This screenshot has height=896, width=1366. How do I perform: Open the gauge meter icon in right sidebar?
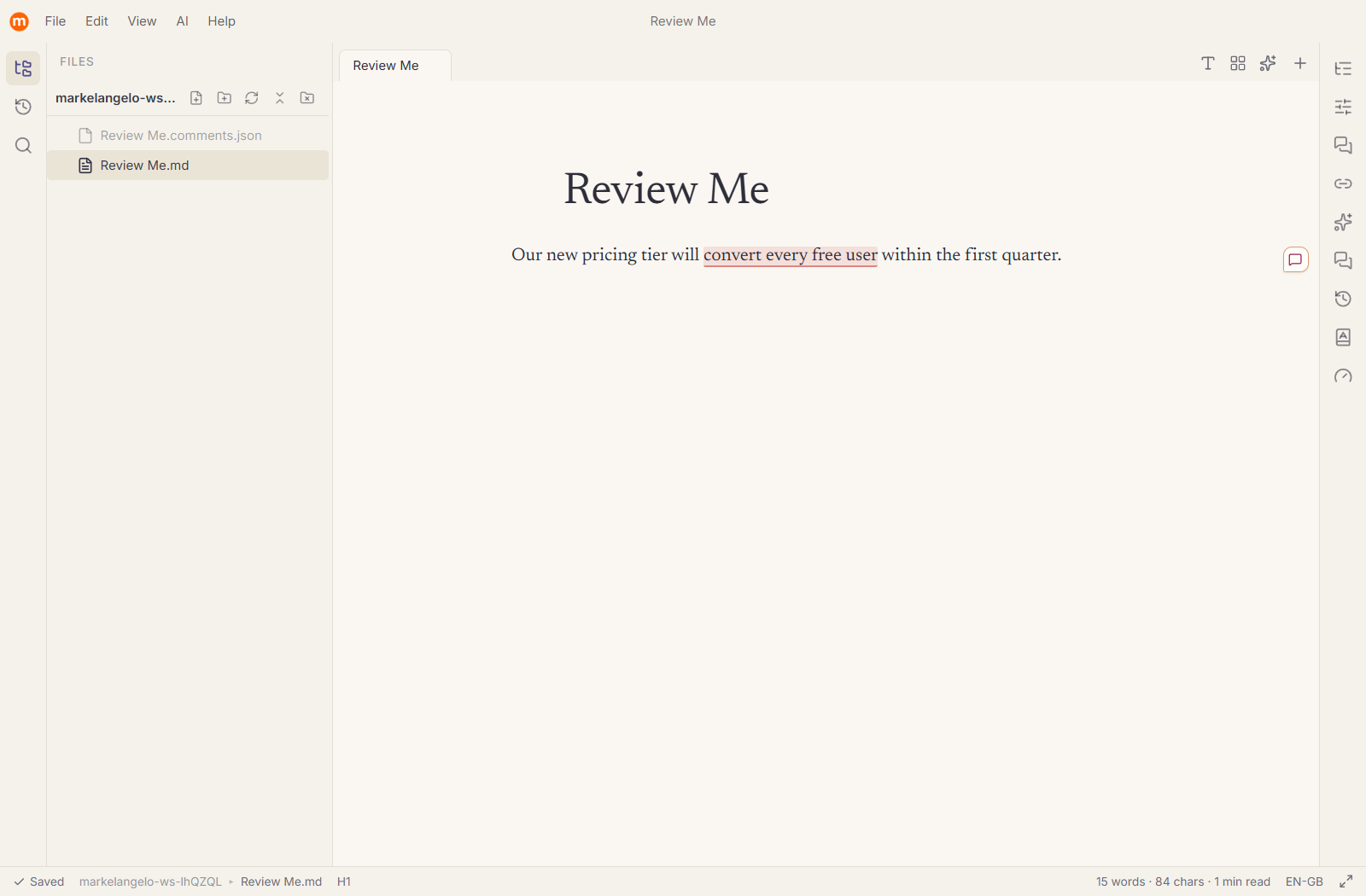click(1343, 375)
